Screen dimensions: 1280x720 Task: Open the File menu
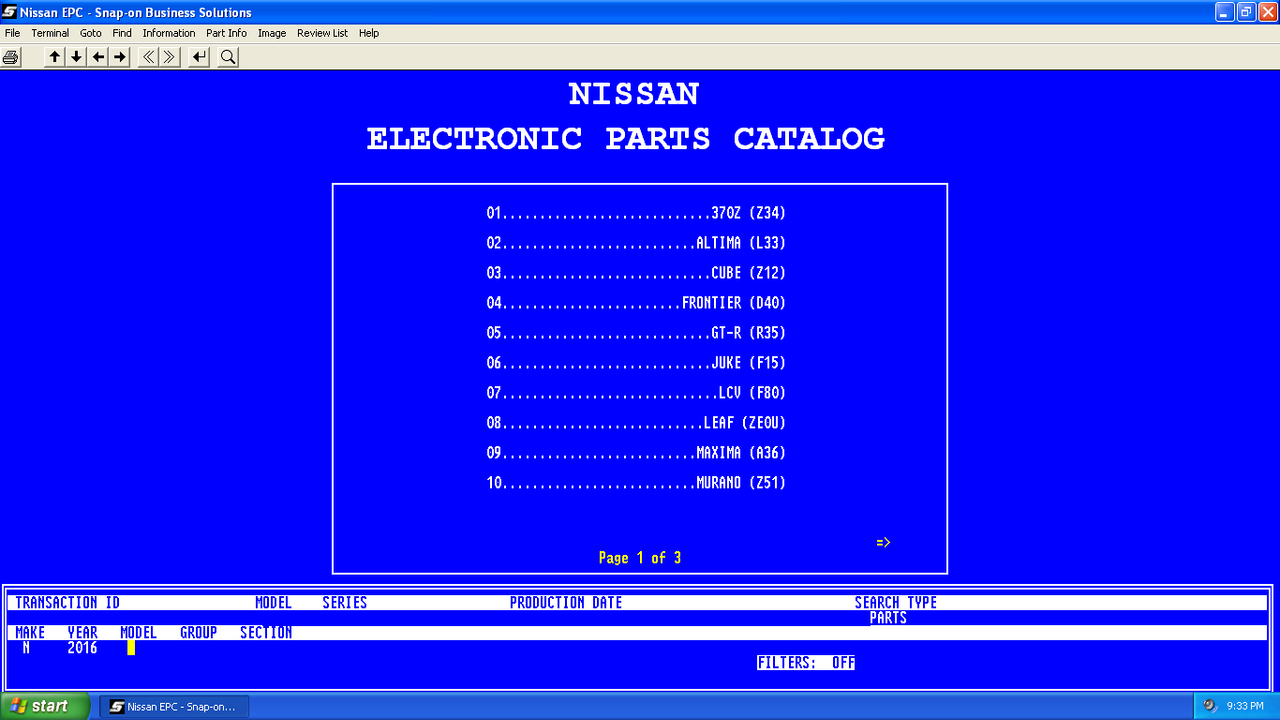pyautogui.click(x=12, y=33)
